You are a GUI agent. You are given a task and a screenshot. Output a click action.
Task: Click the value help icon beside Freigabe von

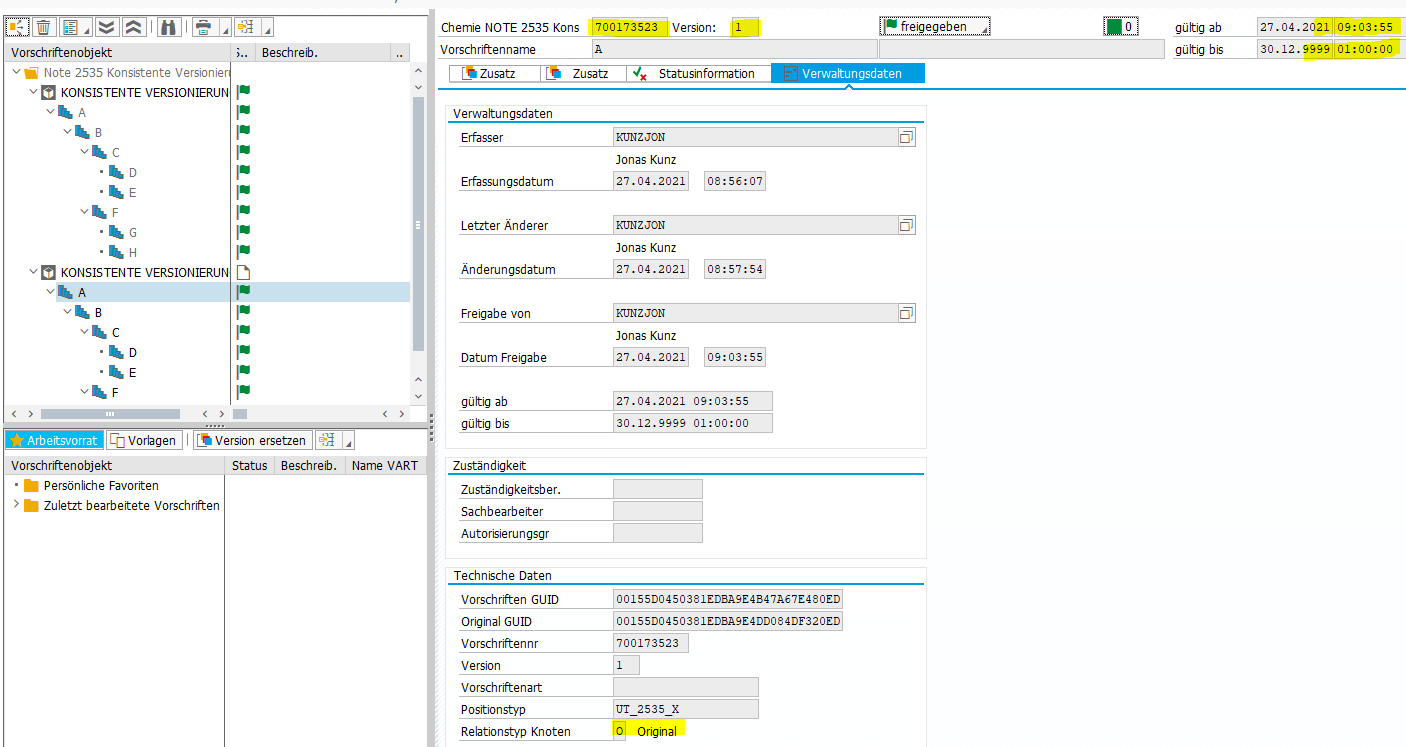click(x=906, y=314)
